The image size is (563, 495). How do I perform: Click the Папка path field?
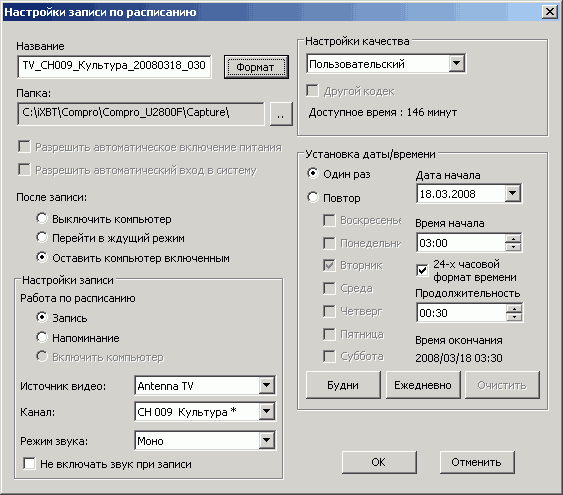pyautogui.click(x=140, y=113)
